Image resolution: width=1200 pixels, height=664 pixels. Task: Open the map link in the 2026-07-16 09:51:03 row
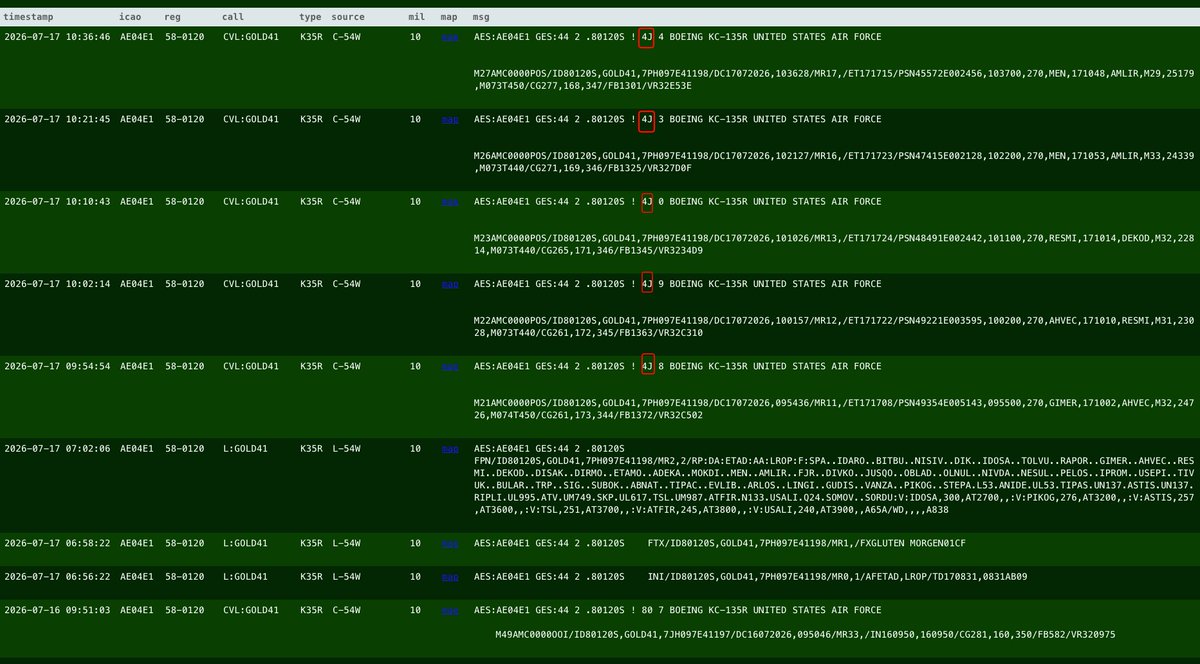pos(450,609)
